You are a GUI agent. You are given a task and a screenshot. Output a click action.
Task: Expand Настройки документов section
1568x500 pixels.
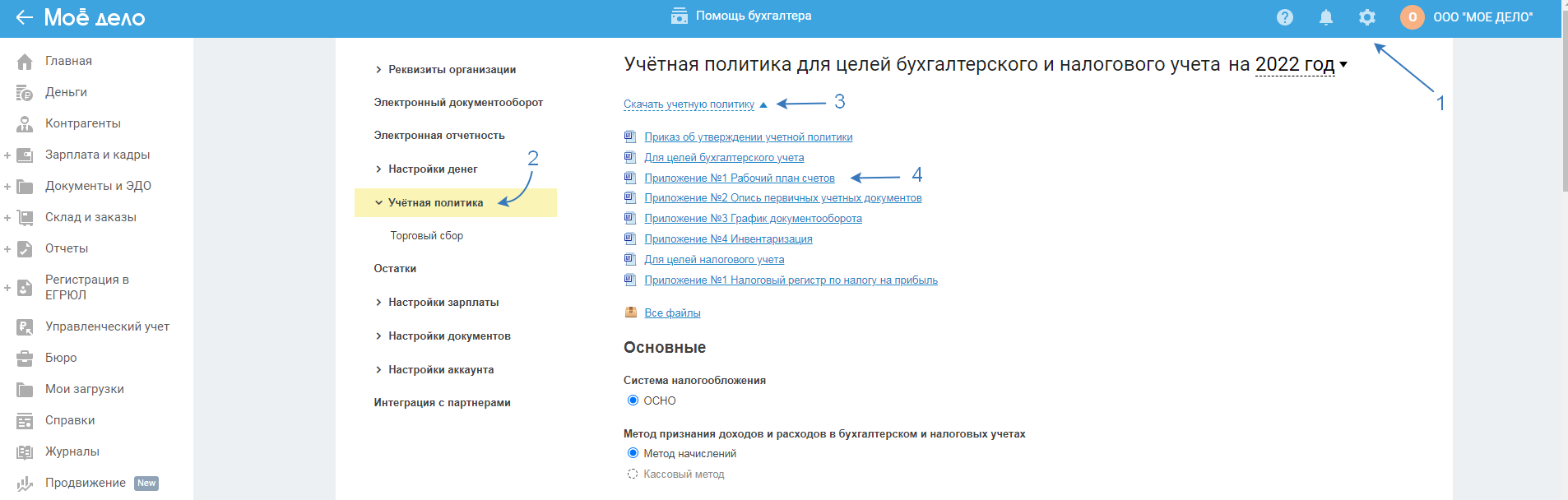click(x=378, y=336)
